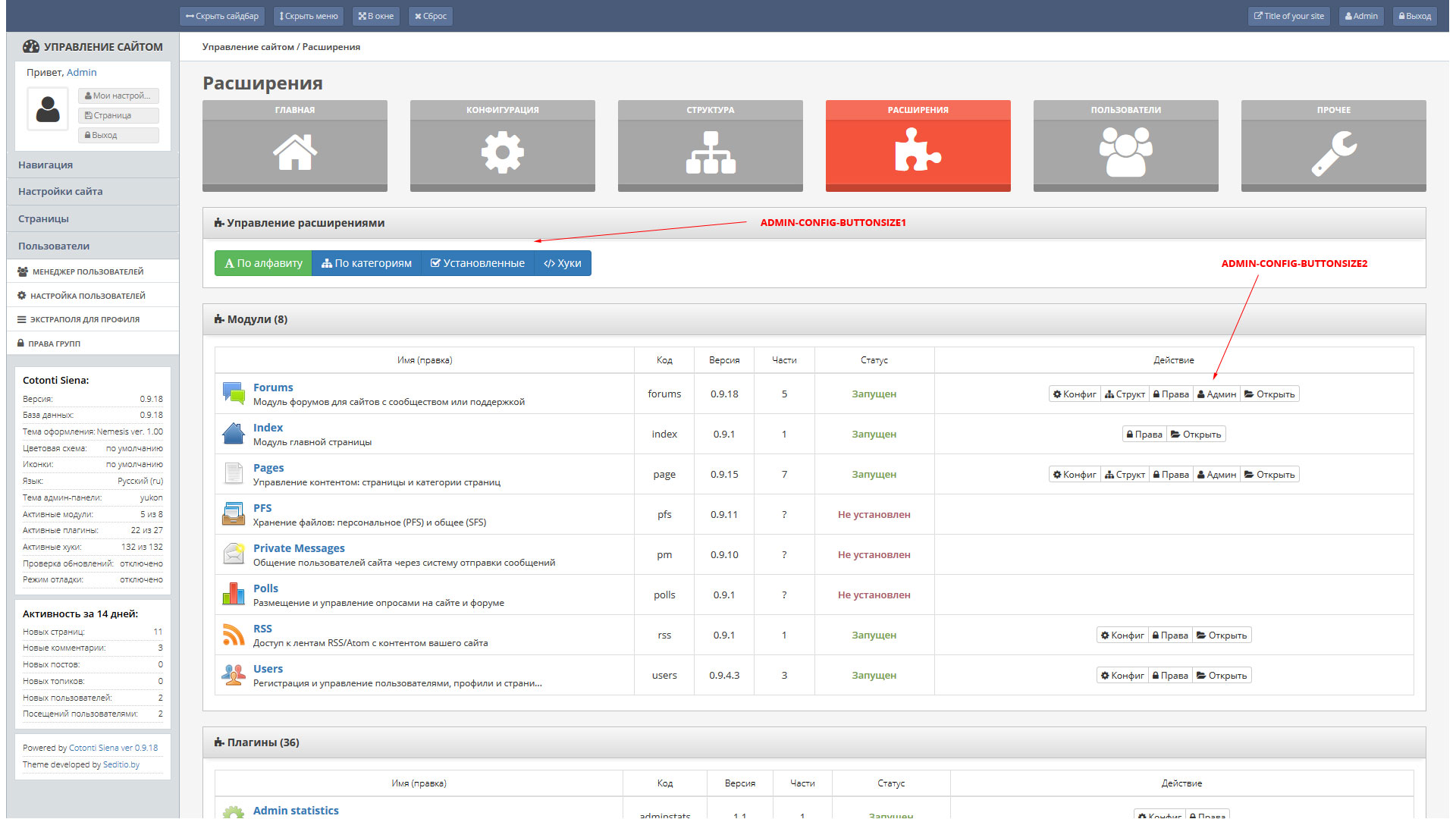Toggle the Скрыть сайдбар button
This screenshot has height=819, width=1456.
[222, 16]
